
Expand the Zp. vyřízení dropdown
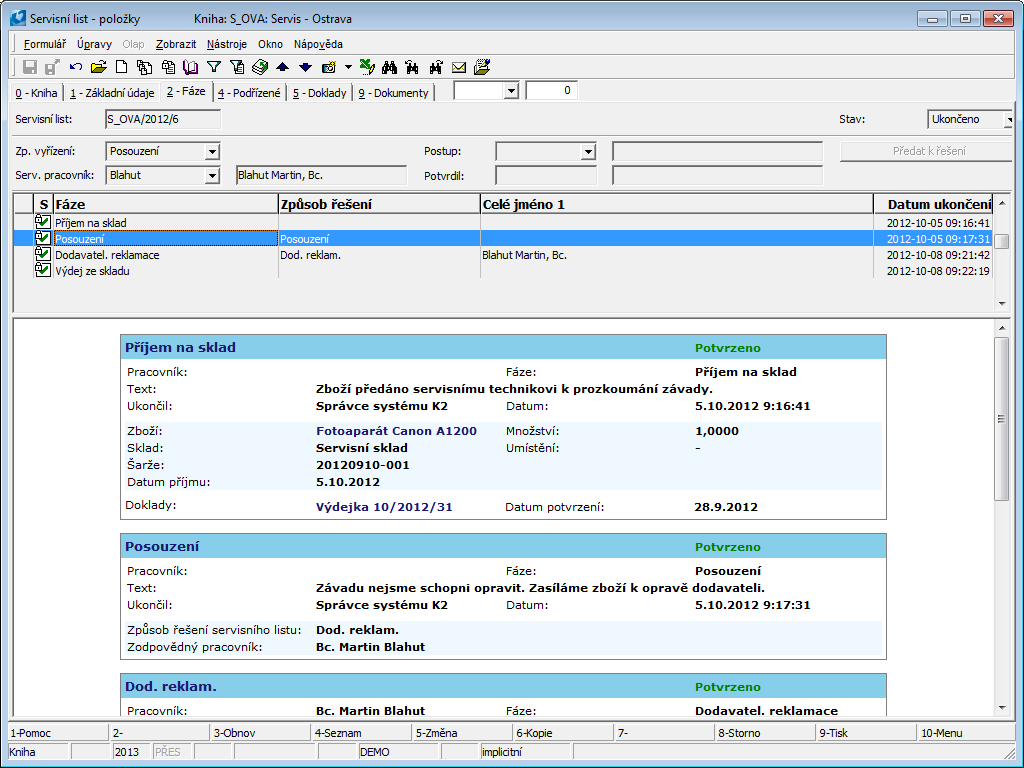point(211,152)
